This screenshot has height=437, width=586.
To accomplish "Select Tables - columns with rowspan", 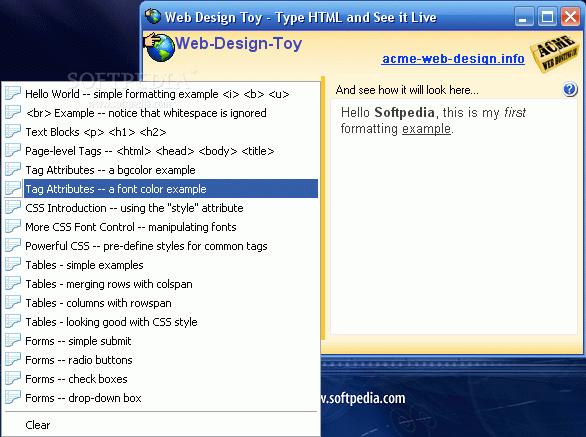I will (x=161, y=303).
